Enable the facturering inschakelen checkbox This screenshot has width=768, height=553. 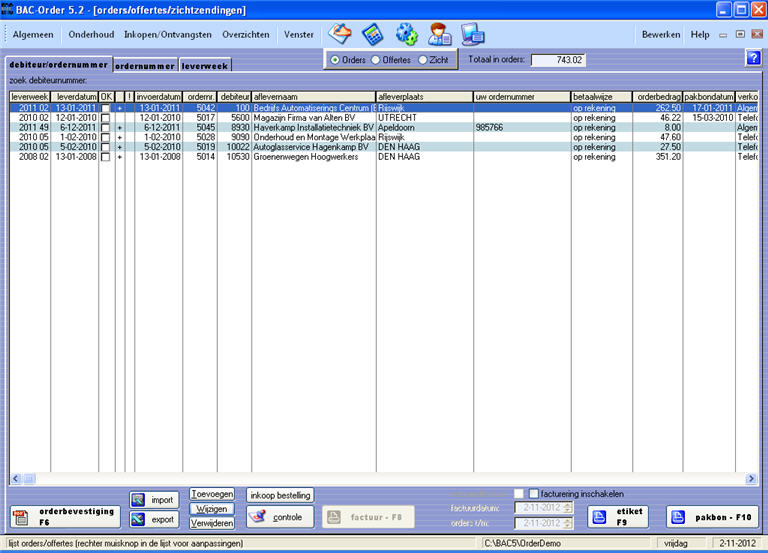tap(533, 494)
